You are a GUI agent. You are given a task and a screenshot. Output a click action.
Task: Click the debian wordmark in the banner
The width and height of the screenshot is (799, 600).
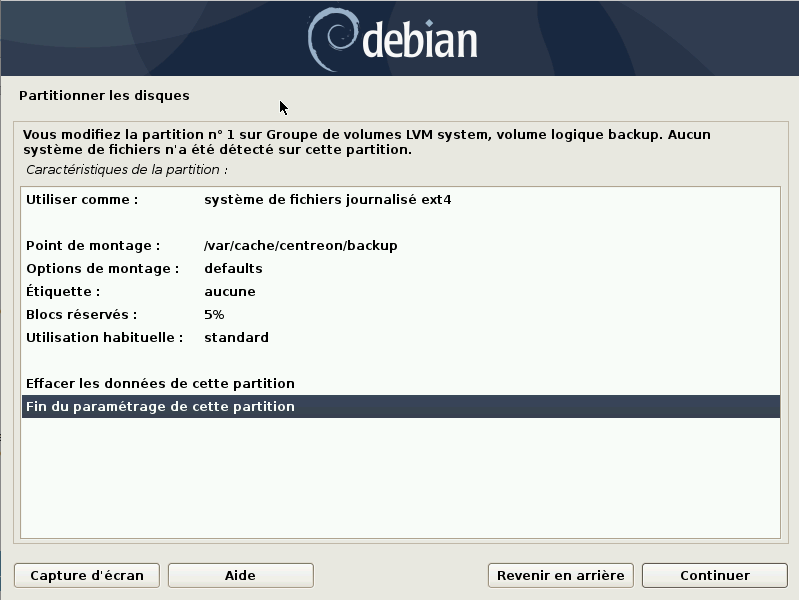[420, 41]
